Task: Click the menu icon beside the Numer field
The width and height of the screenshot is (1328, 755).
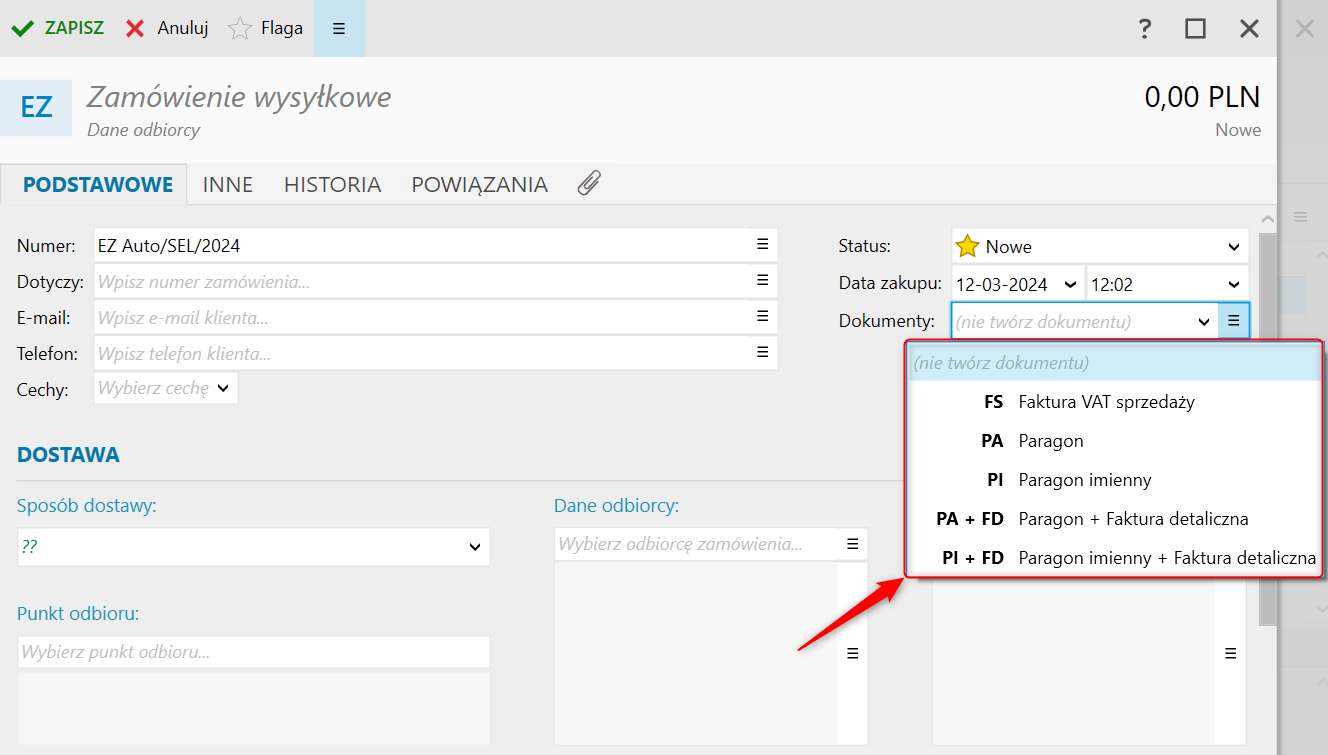Action: pos(762,244)
